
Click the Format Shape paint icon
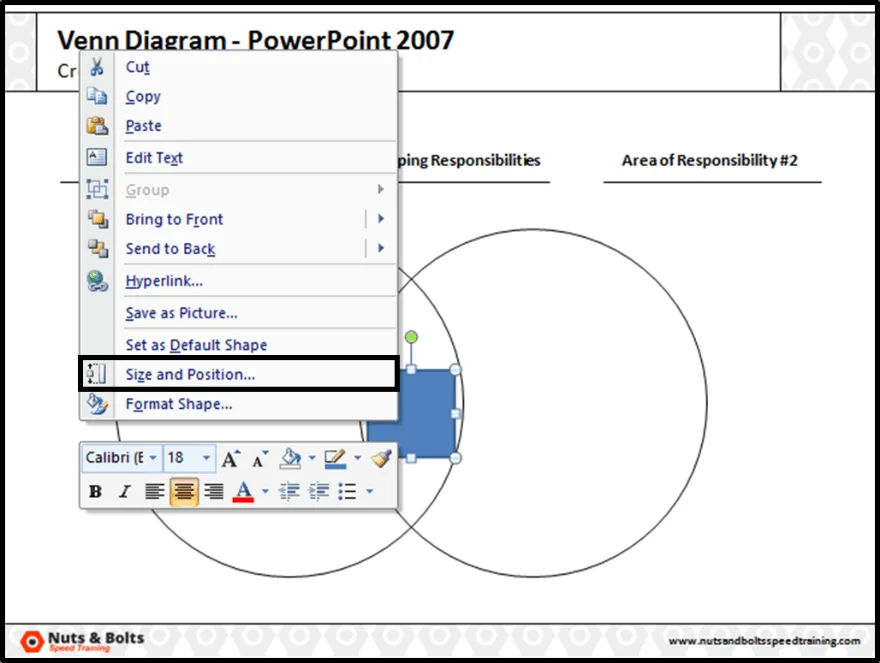97,404
